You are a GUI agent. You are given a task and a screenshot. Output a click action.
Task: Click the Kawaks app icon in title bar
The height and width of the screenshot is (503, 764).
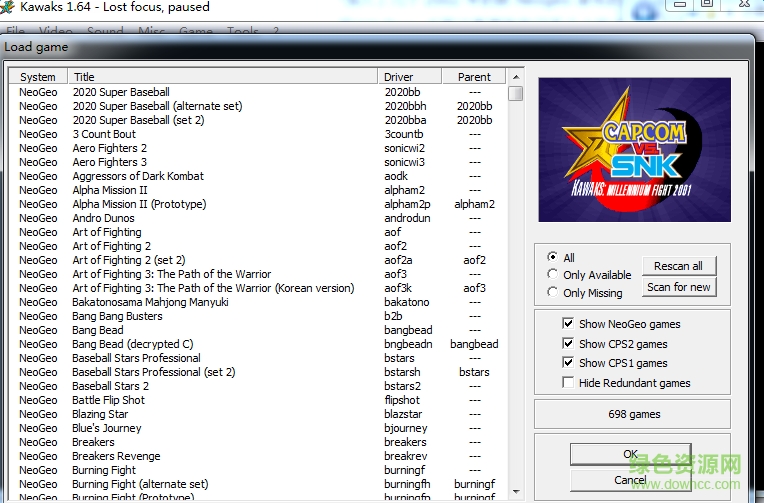click(x=9, y=8)
